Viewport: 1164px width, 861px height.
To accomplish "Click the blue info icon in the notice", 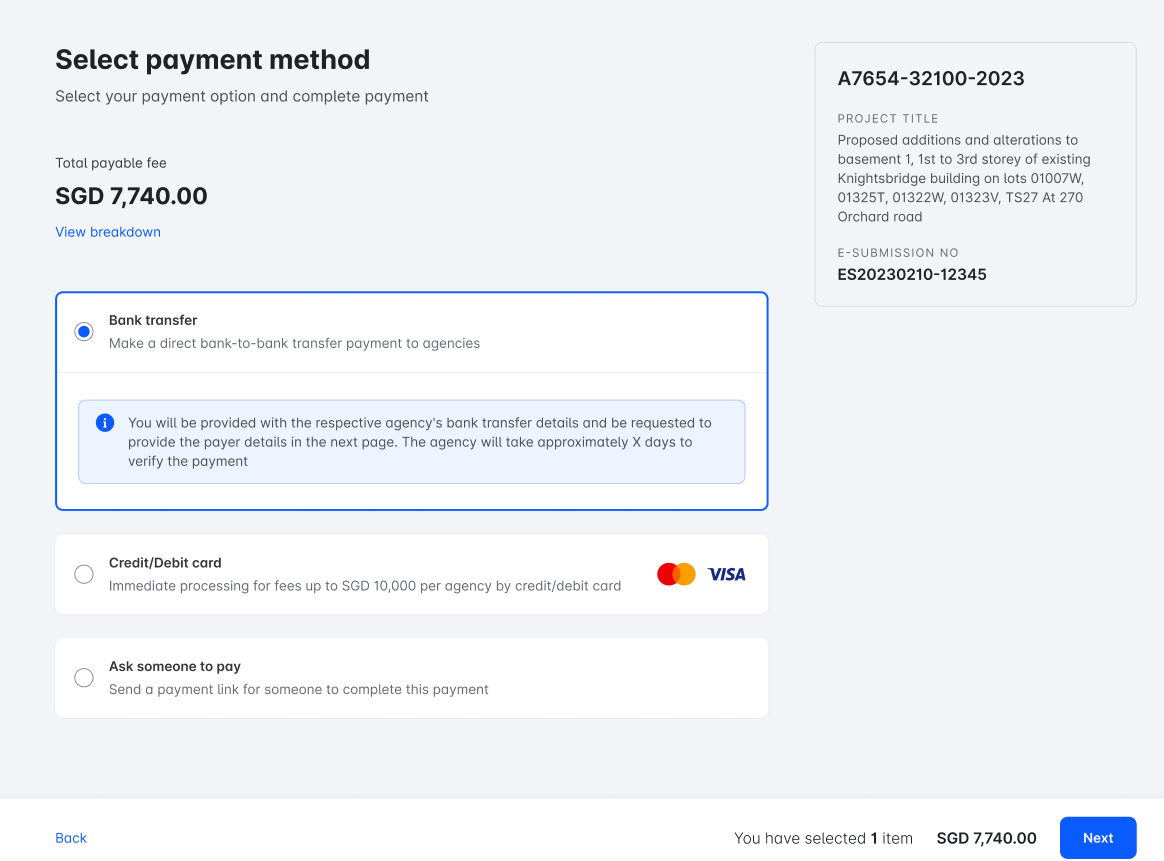I will (105, 423).
